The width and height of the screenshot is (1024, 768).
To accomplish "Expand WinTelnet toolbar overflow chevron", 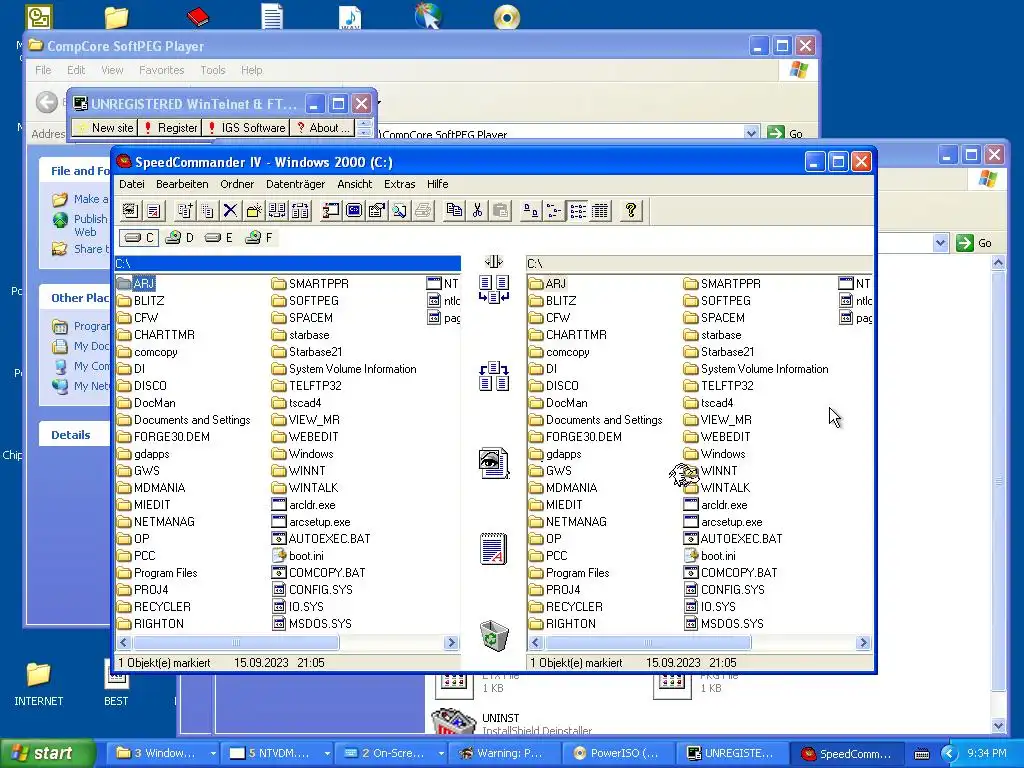I will tap(365, 127).
